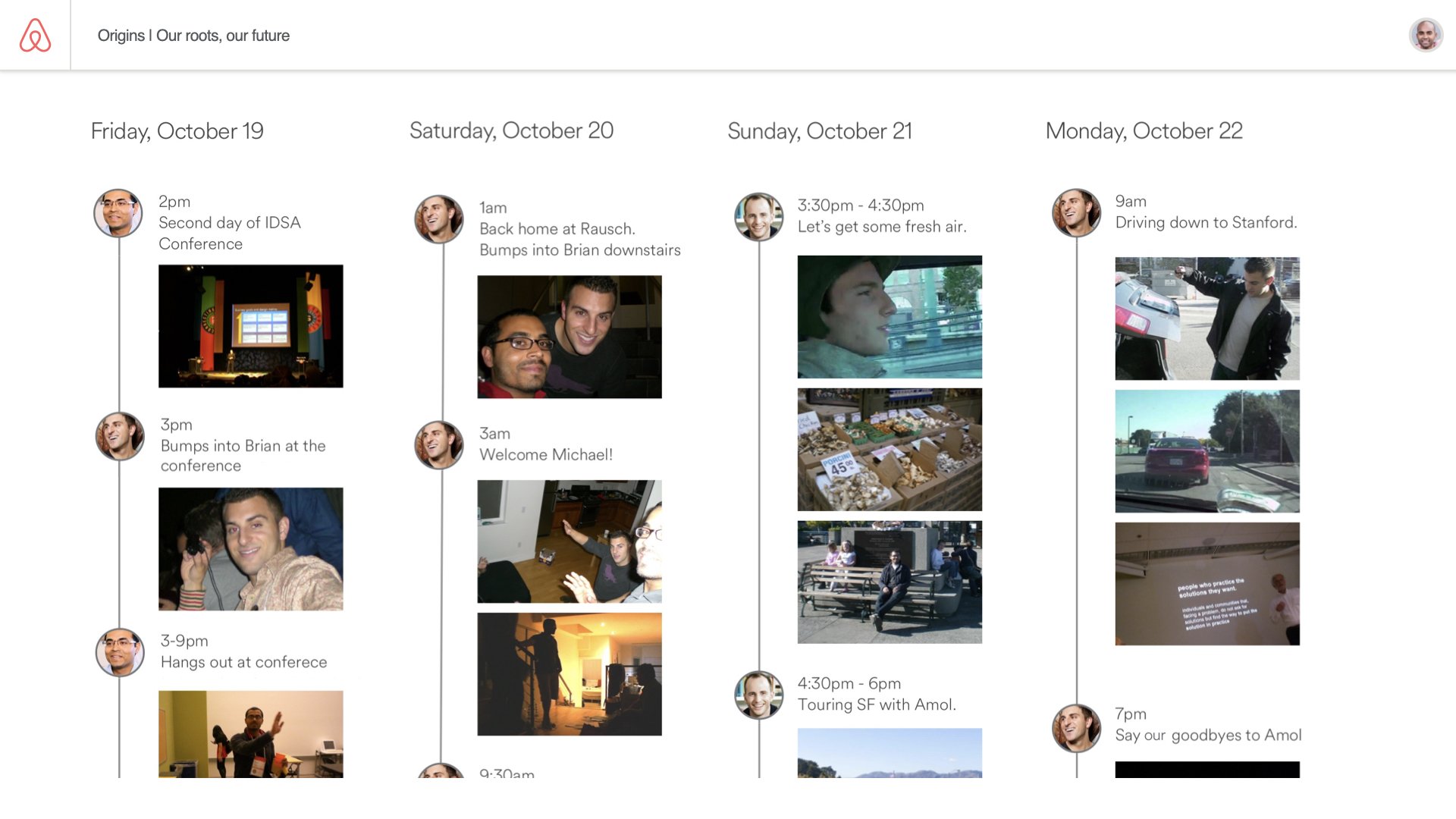Open the two-men selfie photo under 1am entry

(x=570, y=337)
